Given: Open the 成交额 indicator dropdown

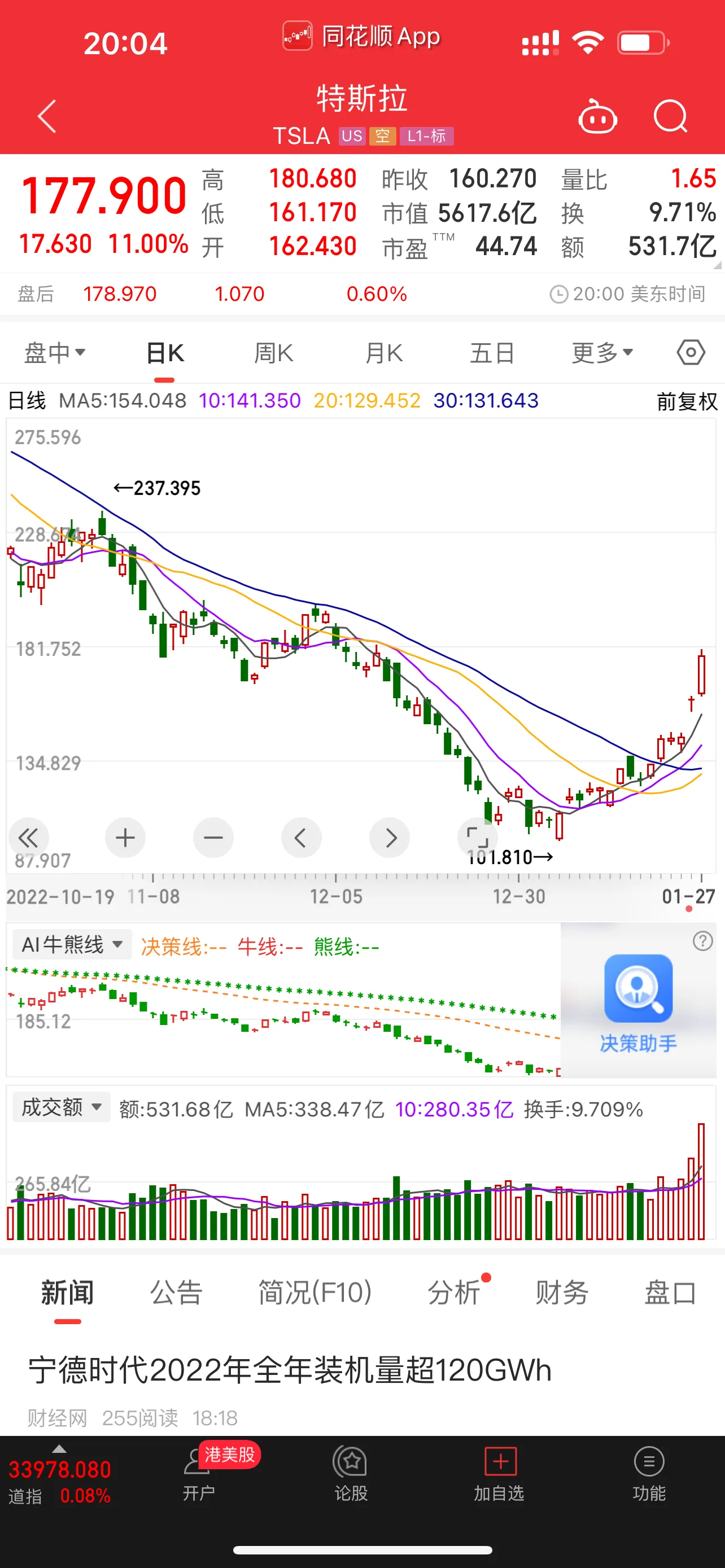Looking at the screenshot, I should [x=61, y=1107].
